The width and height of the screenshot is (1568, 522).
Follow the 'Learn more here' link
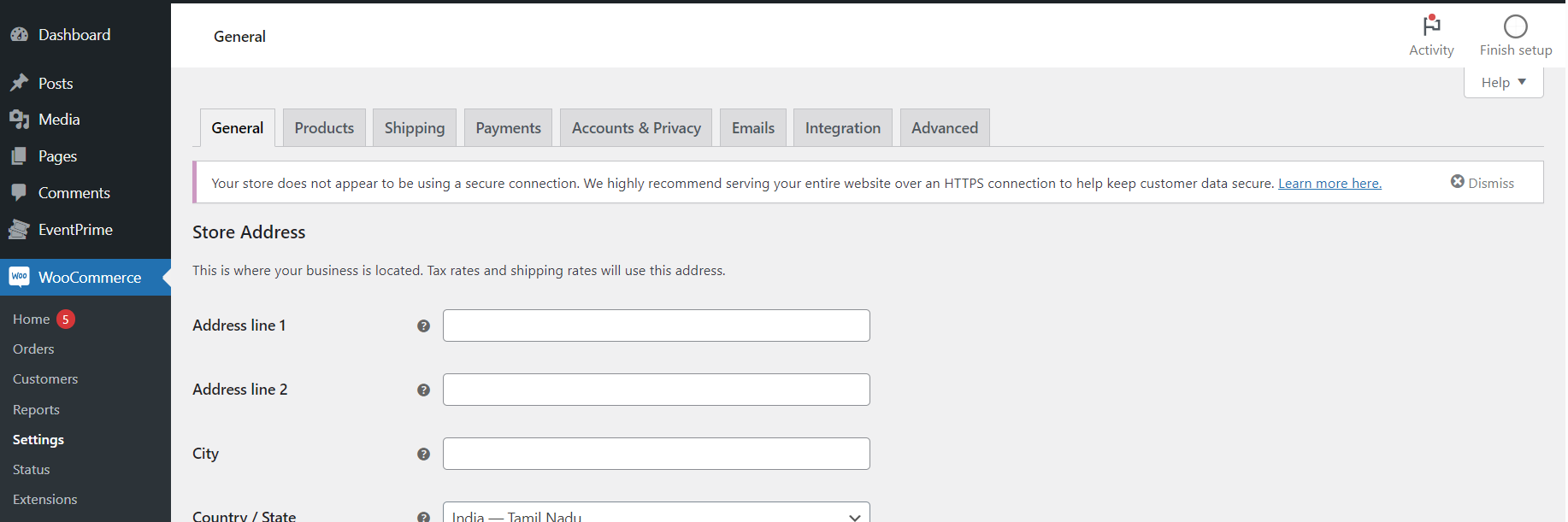[1329, 184]
